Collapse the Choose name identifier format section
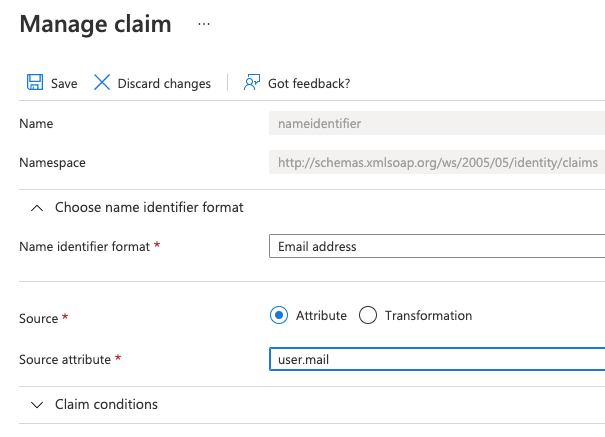 (x=149, y=207)
